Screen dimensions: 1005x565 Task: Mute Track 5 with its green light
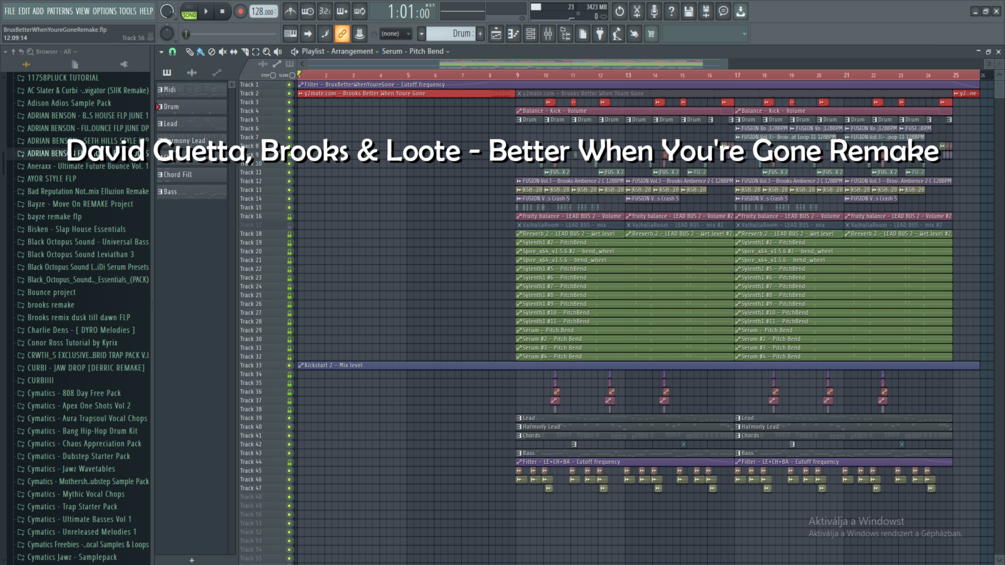289,120
